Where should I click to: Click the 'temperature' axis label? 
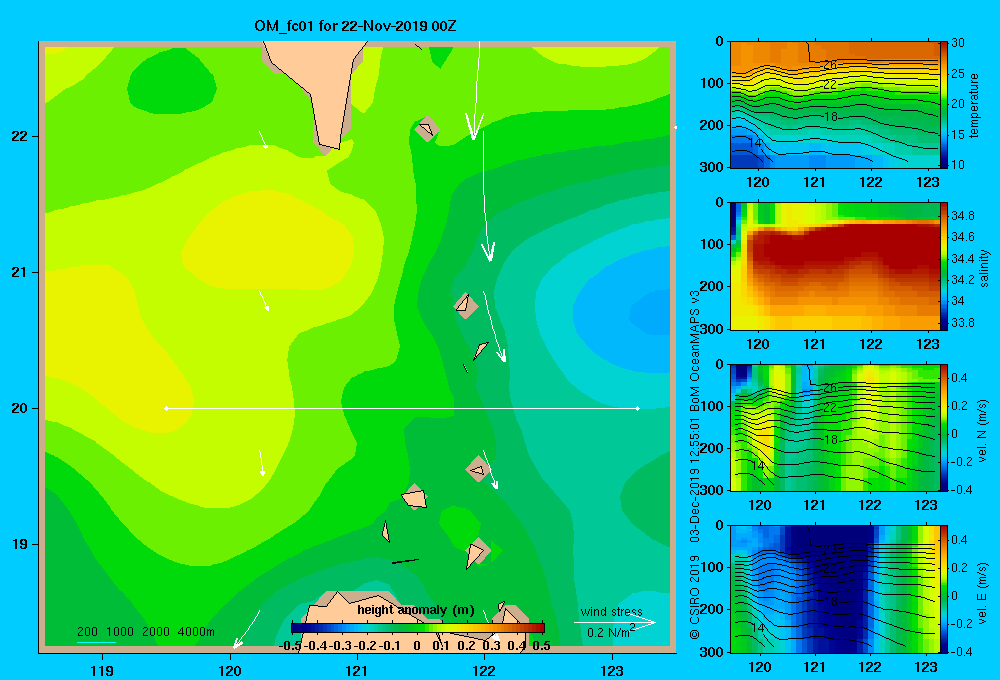pos(974,105)
